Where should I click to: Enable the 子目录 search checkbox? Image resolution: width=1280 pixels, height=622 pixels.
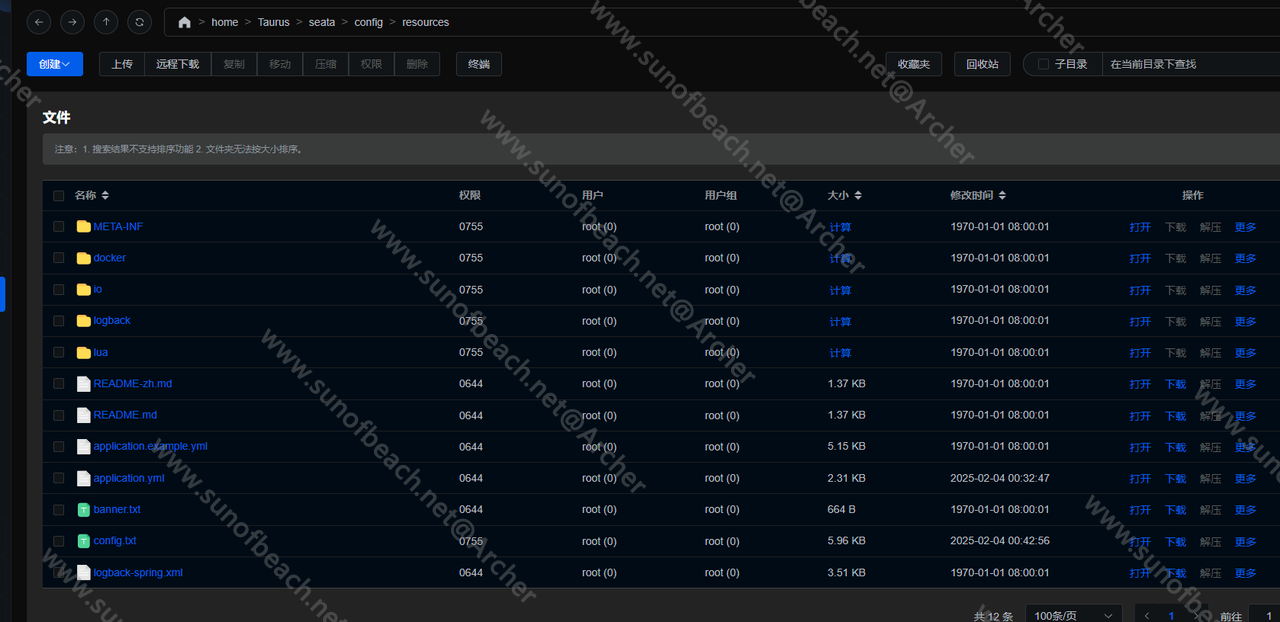click(1044, 64)
